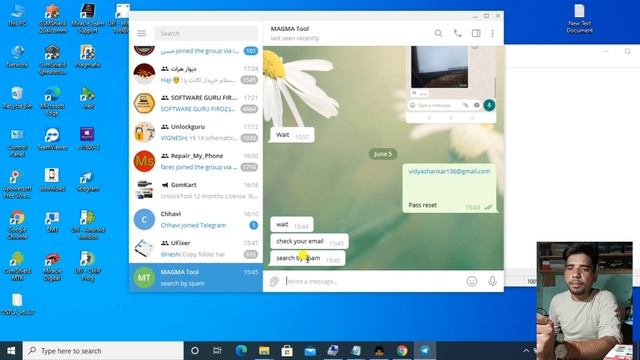This screenshot has width=640, height=360.
Task: Click the June 5 date badge
Action: click(x=382, y=154)
